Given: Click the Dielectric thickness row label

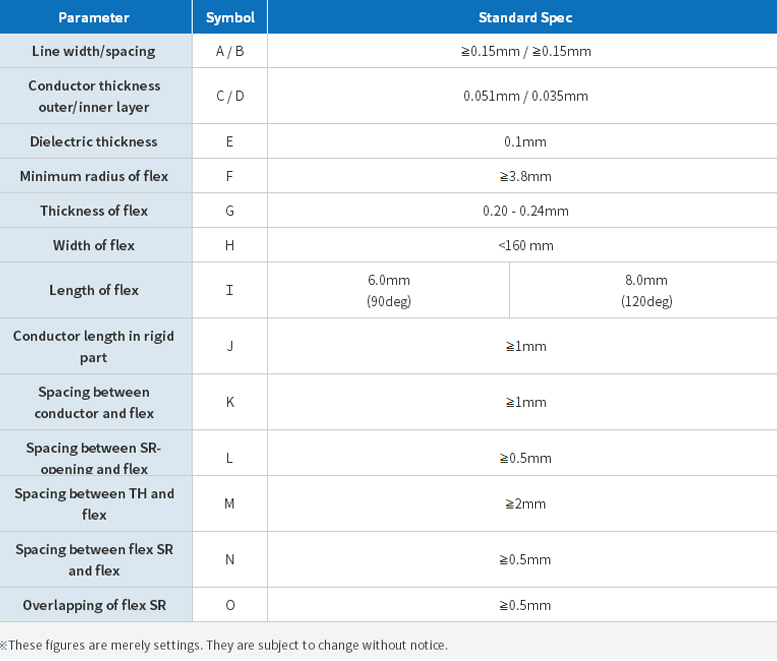Looking at the screenshot, I should coord(96,142).
